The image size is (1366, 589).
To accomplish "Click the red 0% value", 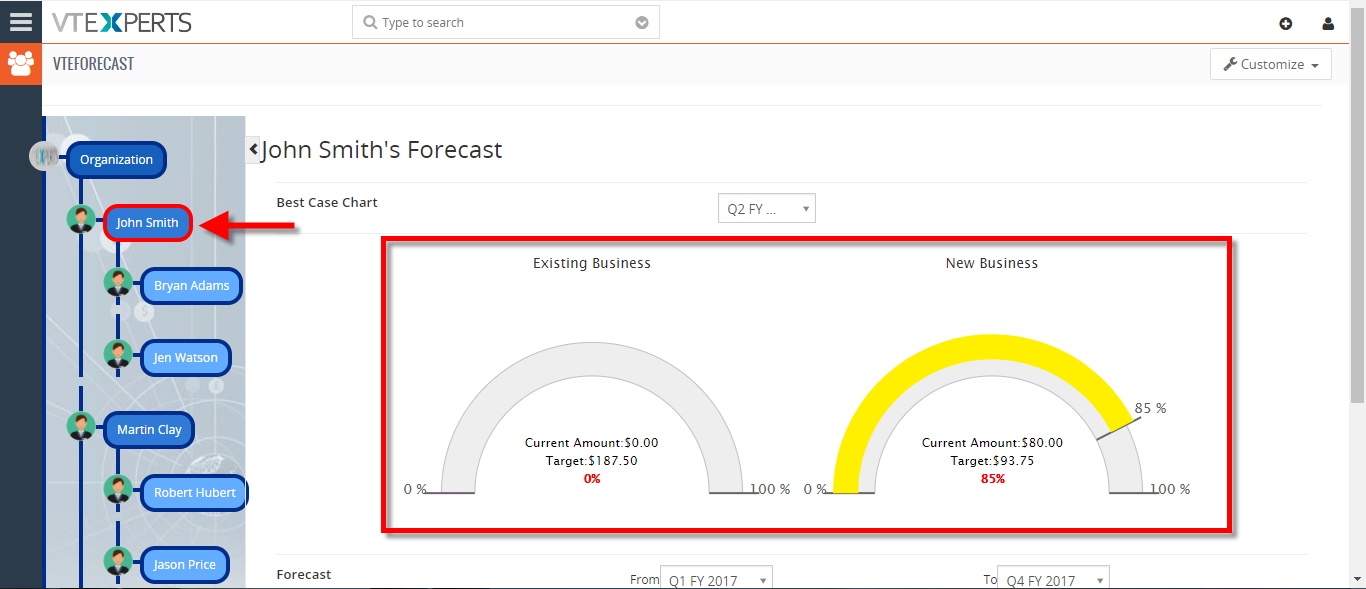I will coord(592,479).
